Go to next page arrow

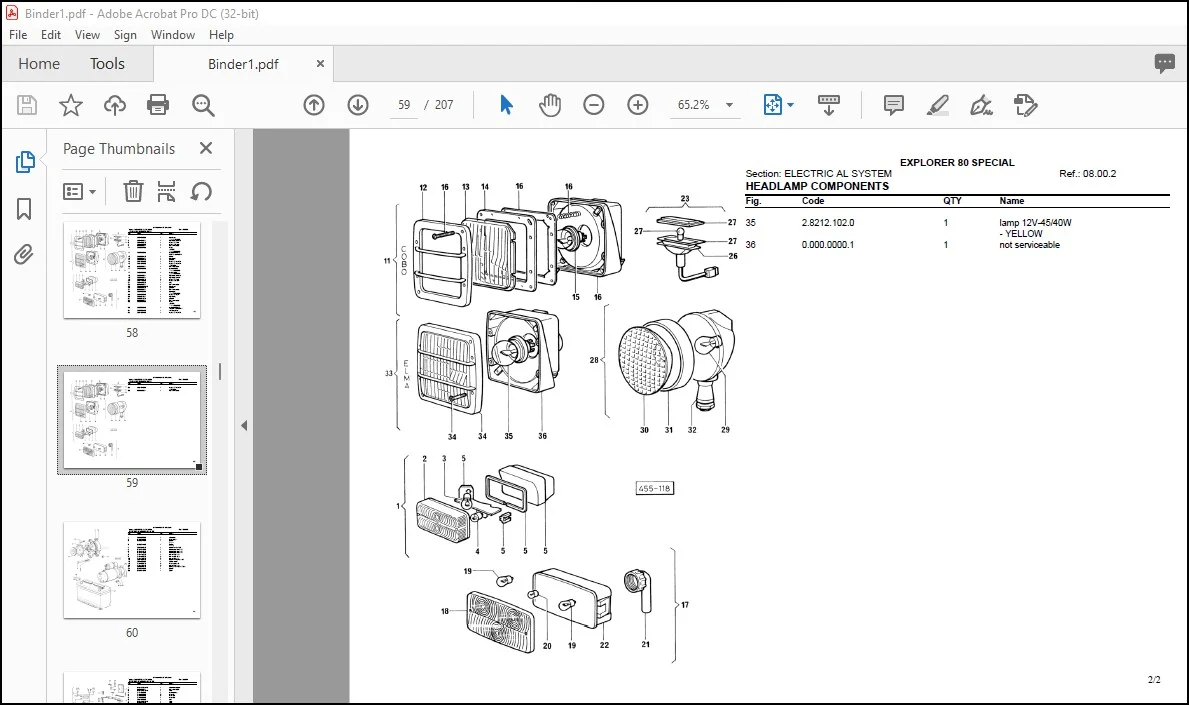358,105
